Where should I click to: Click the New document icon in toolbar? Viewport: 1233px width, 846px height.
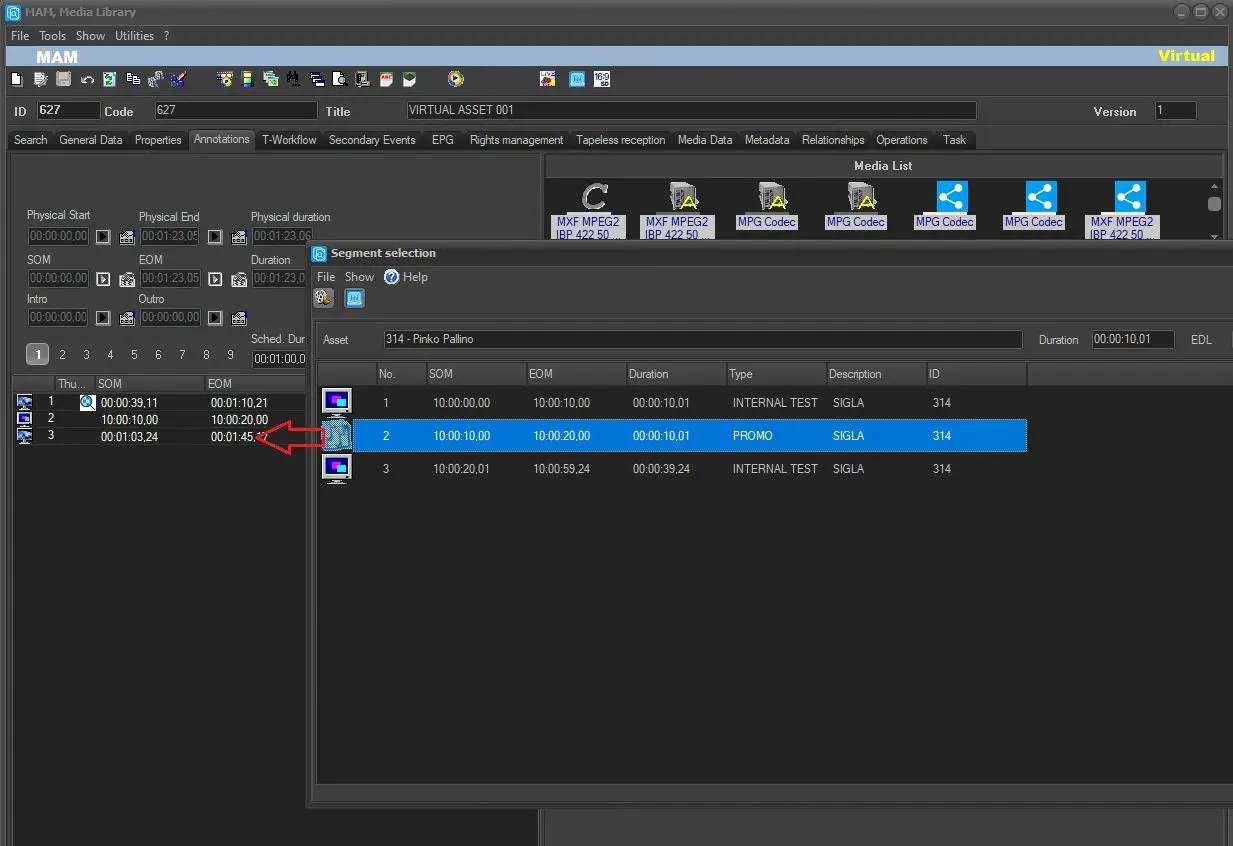[16, 79]
